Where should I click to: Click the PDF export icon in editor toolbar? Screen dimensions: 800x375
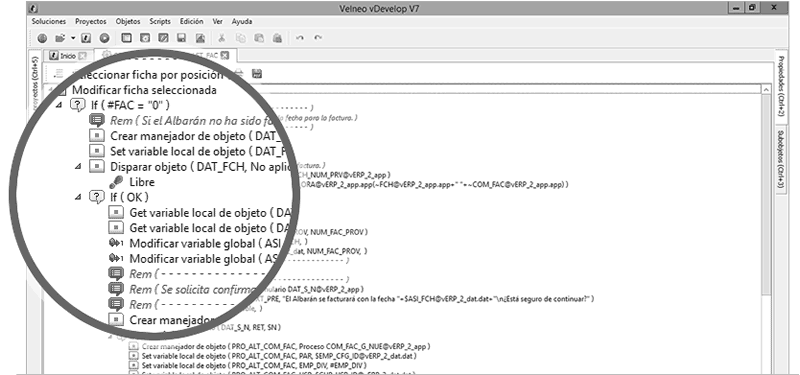[x=257, y=74]
